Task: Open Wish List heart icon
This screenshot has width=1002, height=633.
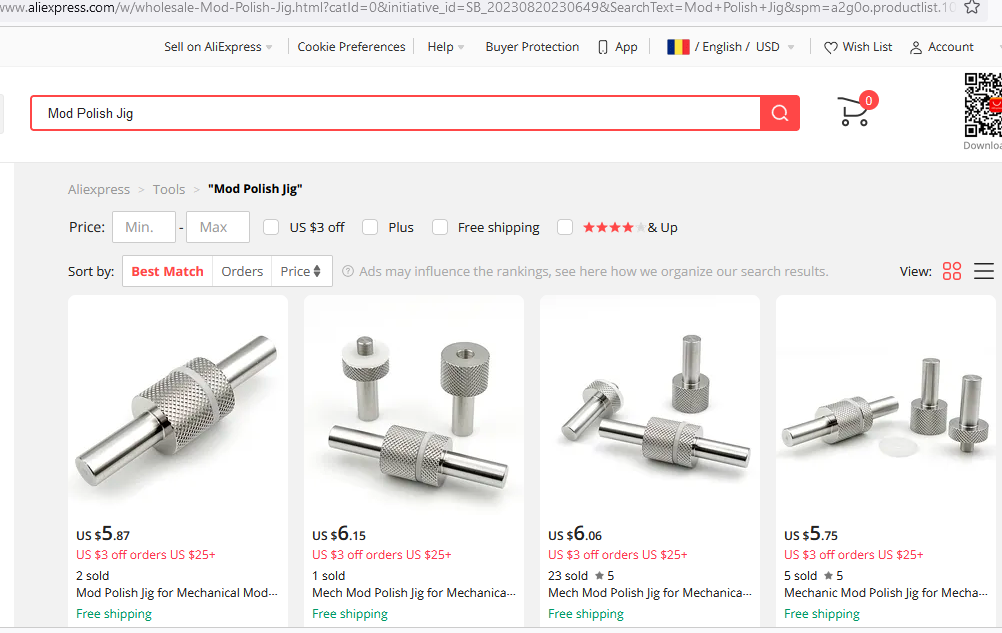Action: pyautogui.click(x=831, y=47)
